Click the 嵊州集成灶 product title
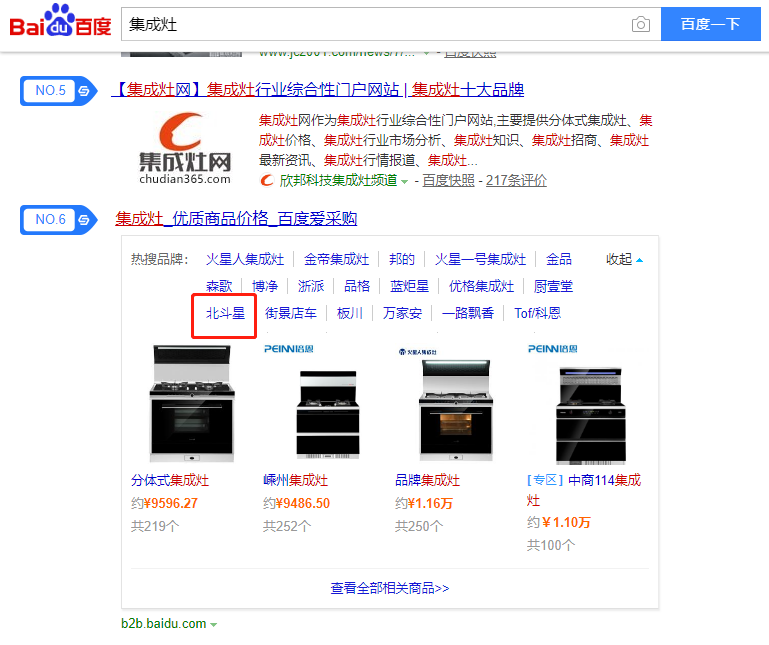 coord(295,480)
